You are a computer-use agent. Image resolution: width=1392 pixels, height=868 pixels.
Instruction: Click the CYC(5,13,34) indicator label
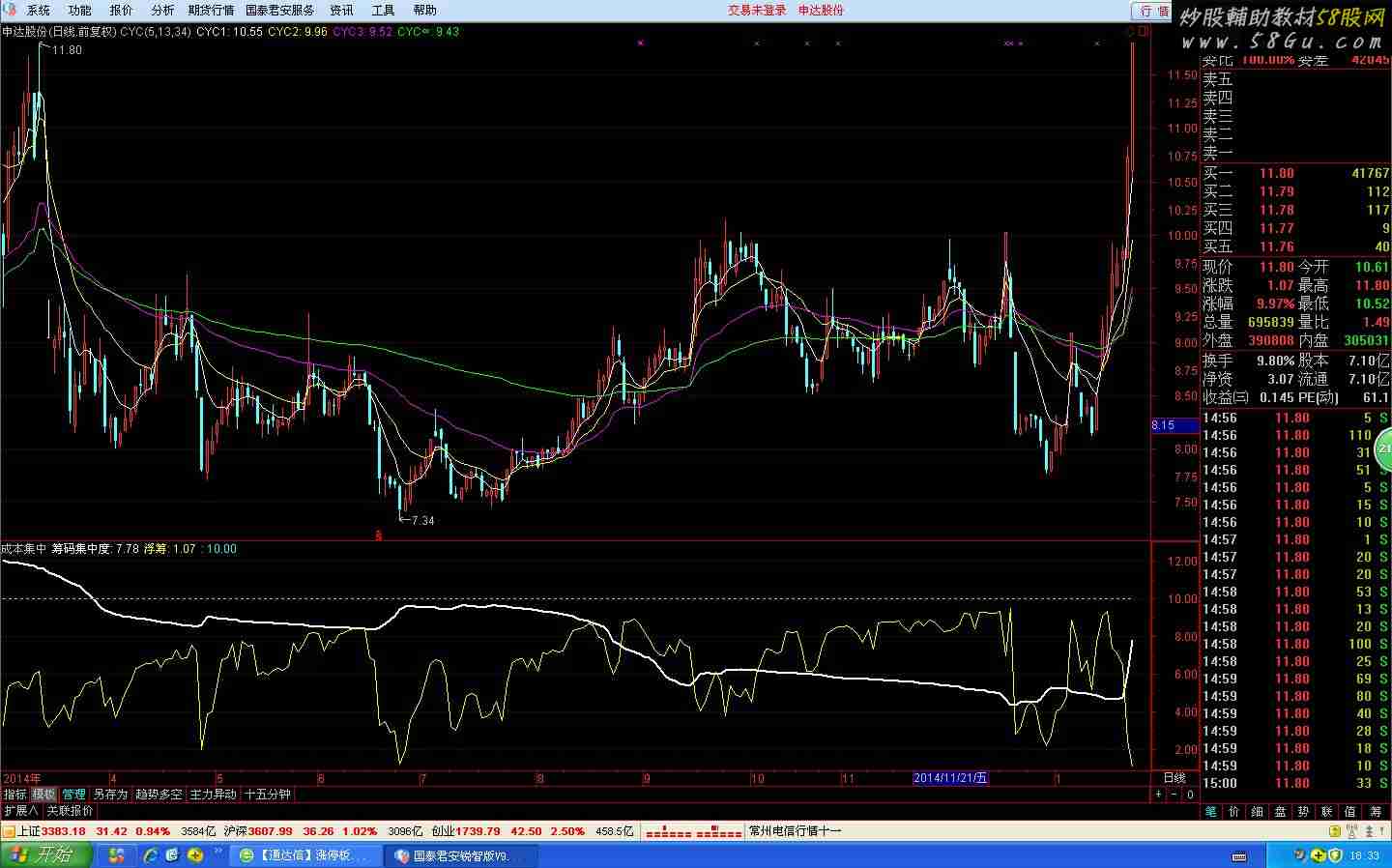point(156,32)
